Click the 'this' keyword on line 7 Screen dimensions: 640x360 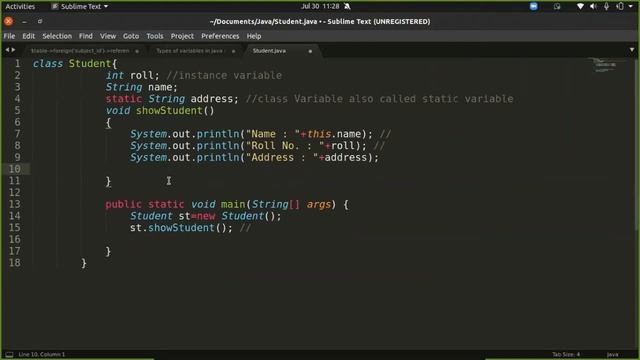(319, 134)
